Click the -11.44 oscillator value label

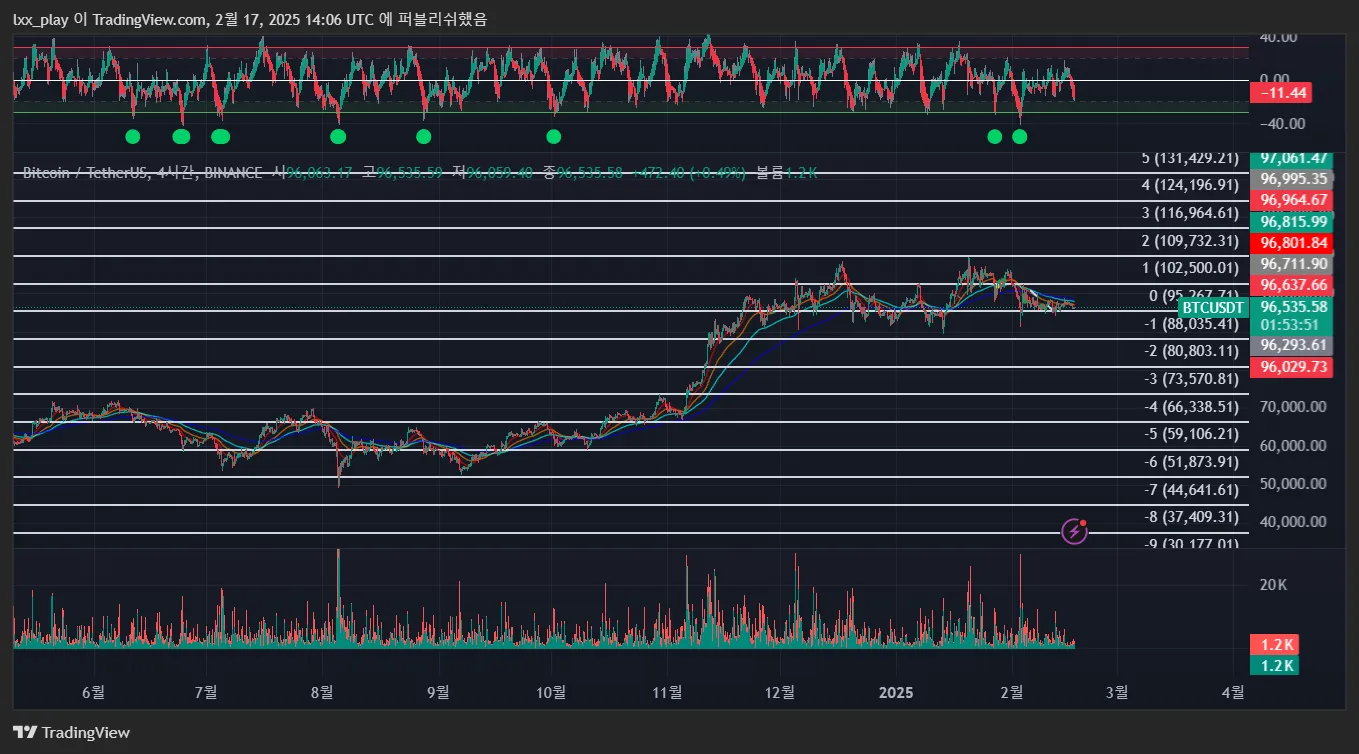click(1281, 93)
